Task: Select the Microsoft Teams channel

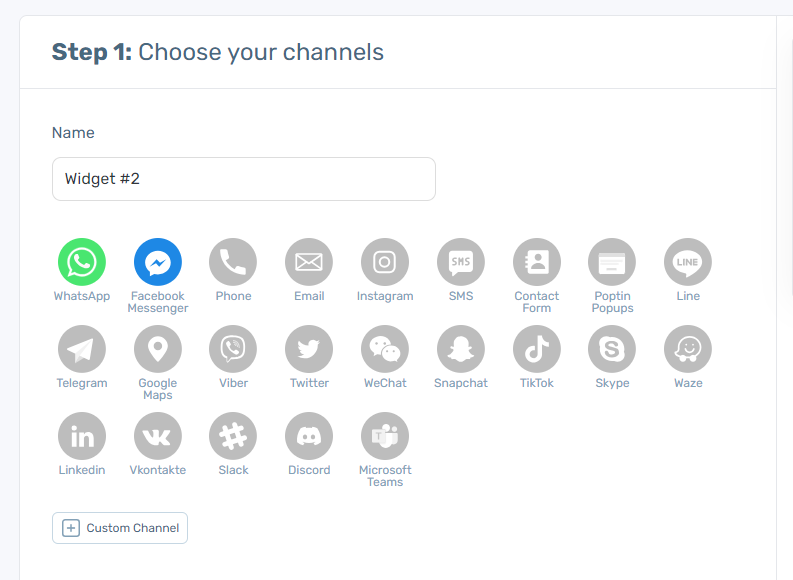Action: 385,436
